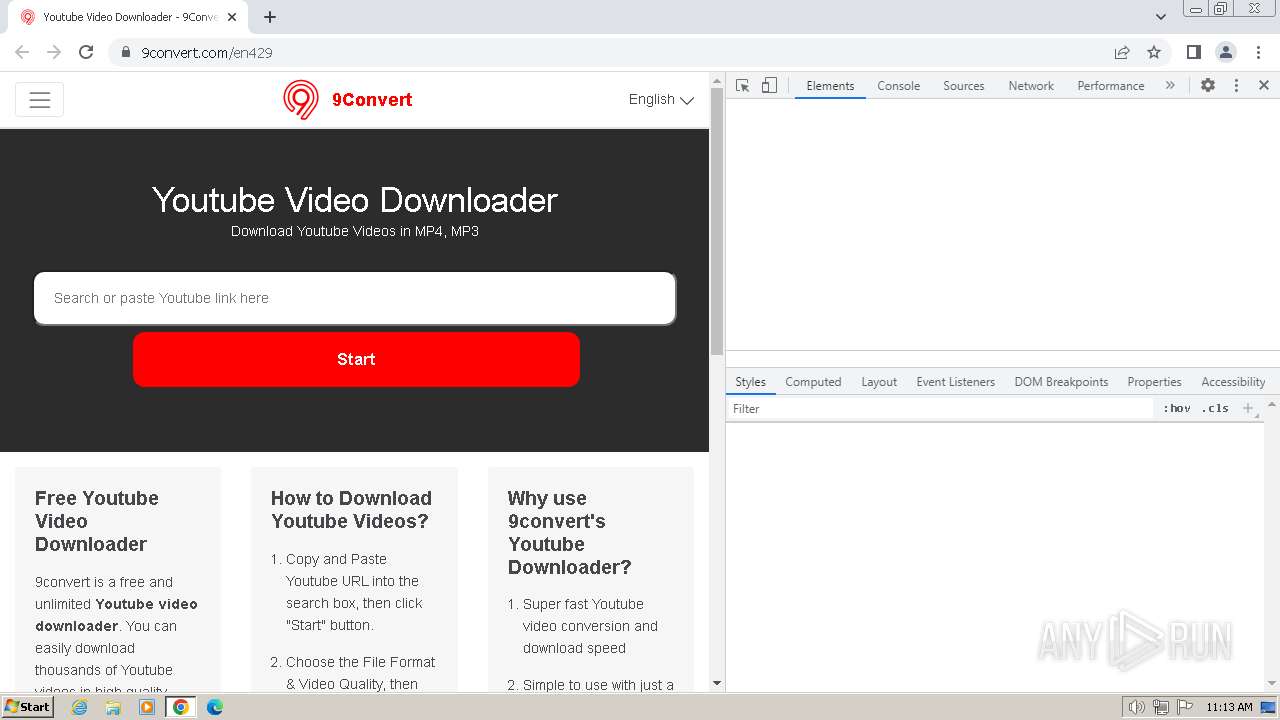Click the address bar URL
1280x720 pixels.
click(x=207, y=53)
